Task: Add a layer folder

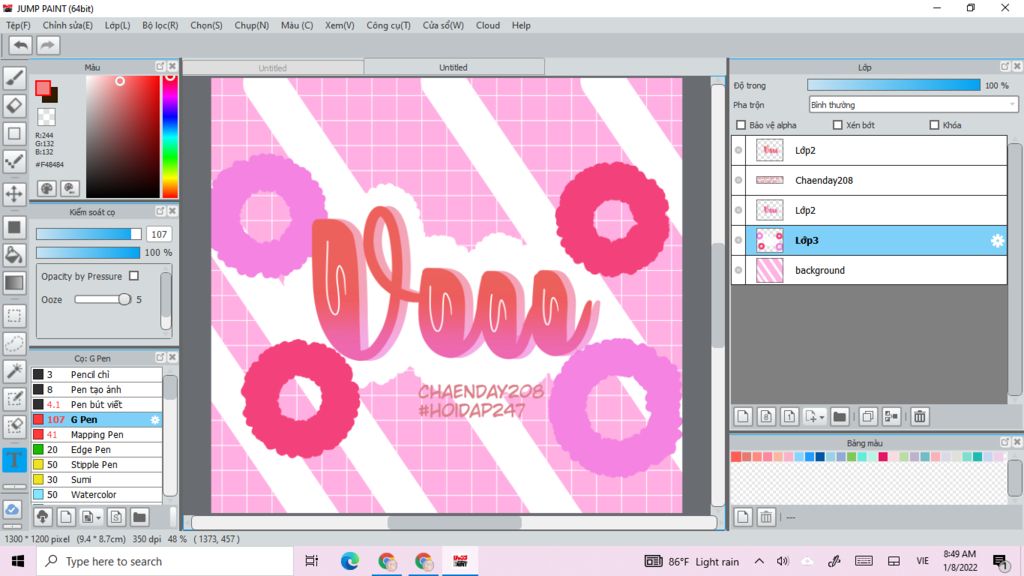Action: [840, 417]
